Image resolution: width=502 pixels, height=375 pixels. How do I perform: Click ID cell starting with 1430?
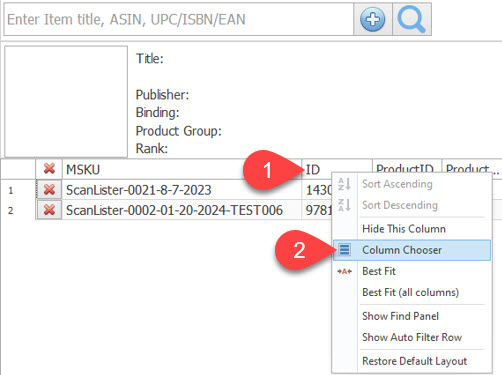[x=317, y=190]
